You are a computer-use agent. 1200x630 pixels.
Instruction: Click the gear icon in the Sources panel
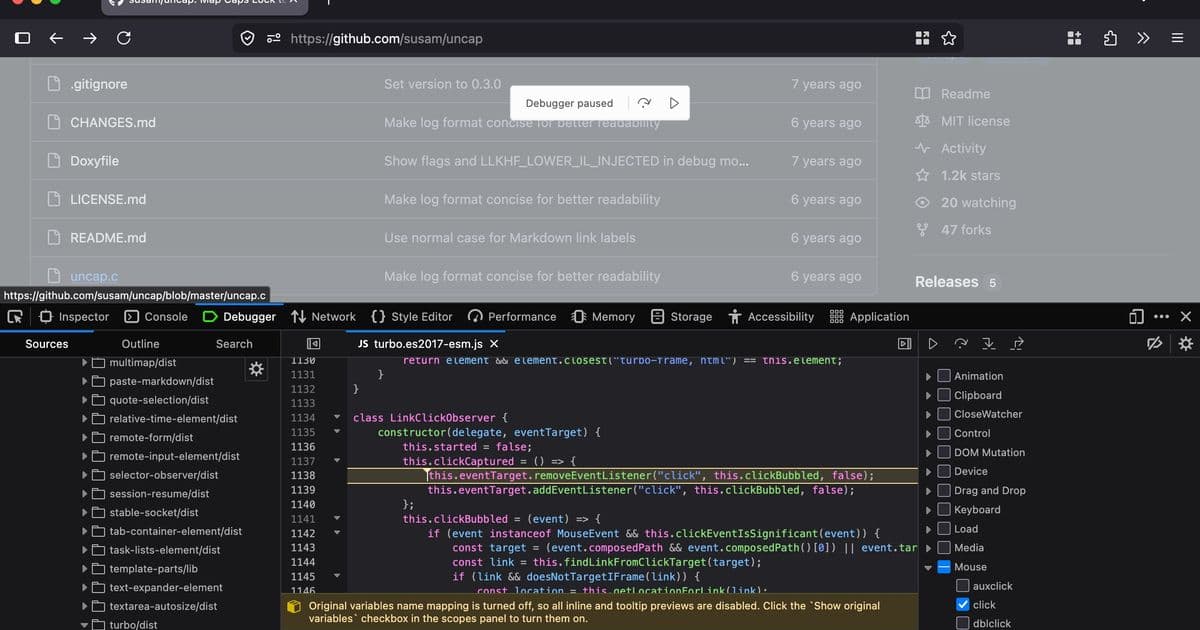(256, 370)
